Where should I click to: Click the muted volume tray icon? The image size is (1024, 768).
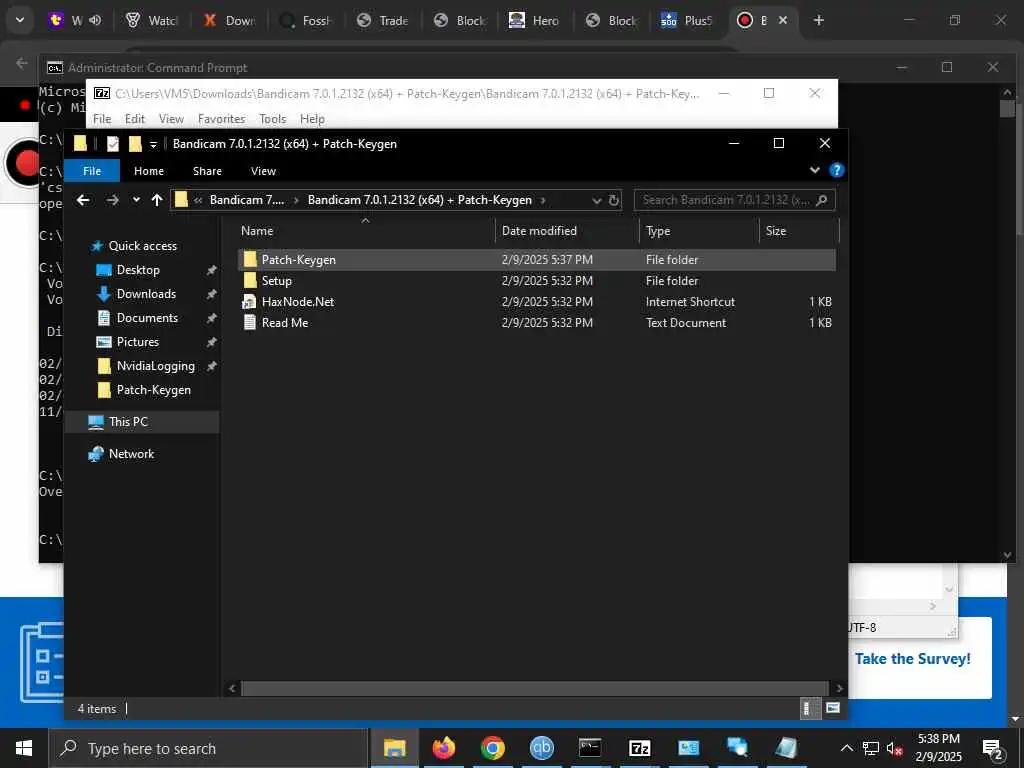point(894,748)
